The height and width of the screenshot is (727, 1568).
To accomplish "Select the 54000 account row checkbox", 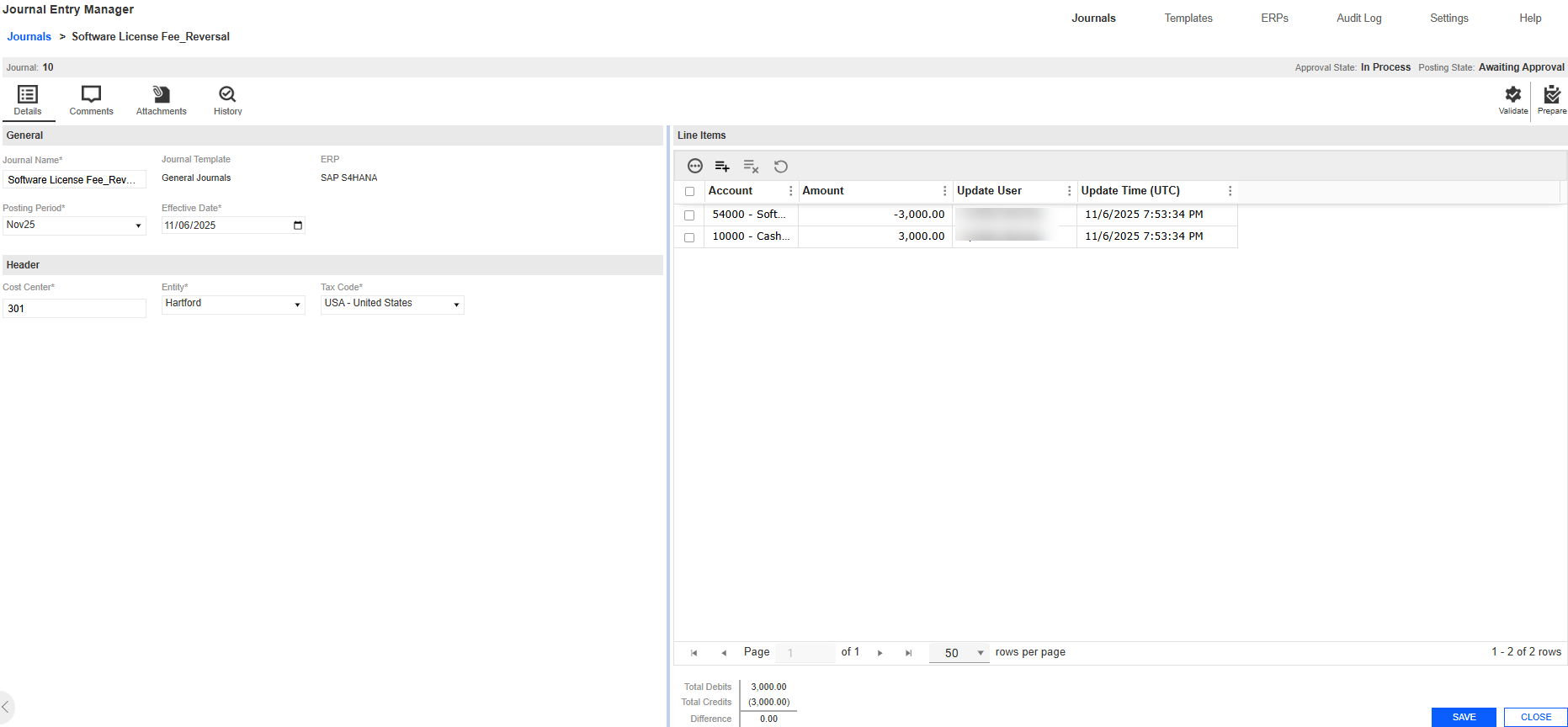I will click(x=689, y=215).
